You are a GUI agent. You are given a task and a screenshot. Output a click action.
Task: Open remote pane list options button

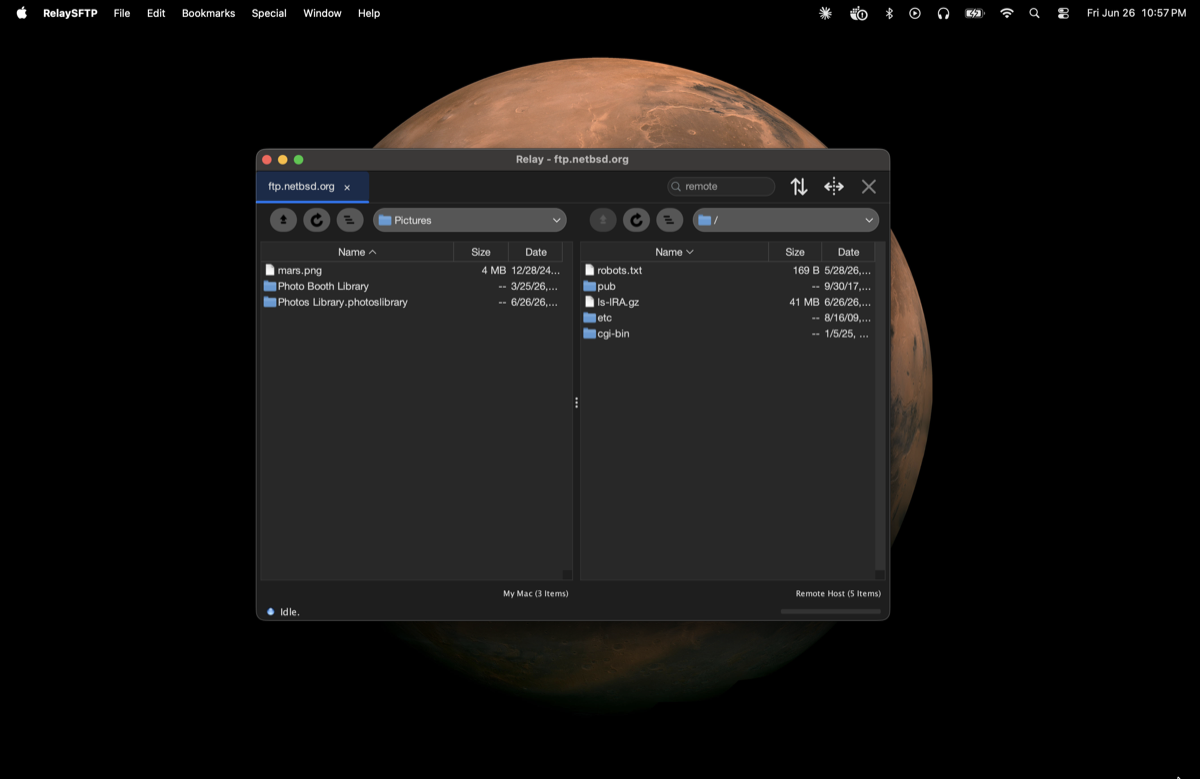(670, 220)
